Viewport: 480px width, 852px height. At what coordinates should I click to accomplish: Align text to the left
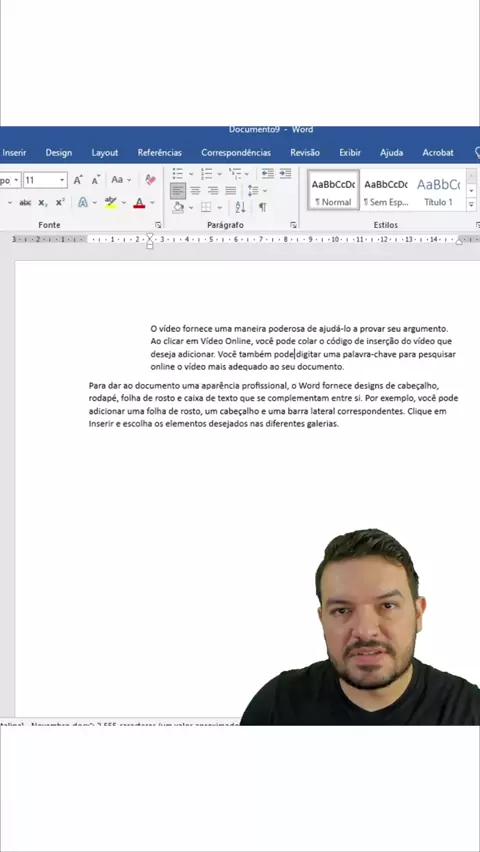pos(178,191)
